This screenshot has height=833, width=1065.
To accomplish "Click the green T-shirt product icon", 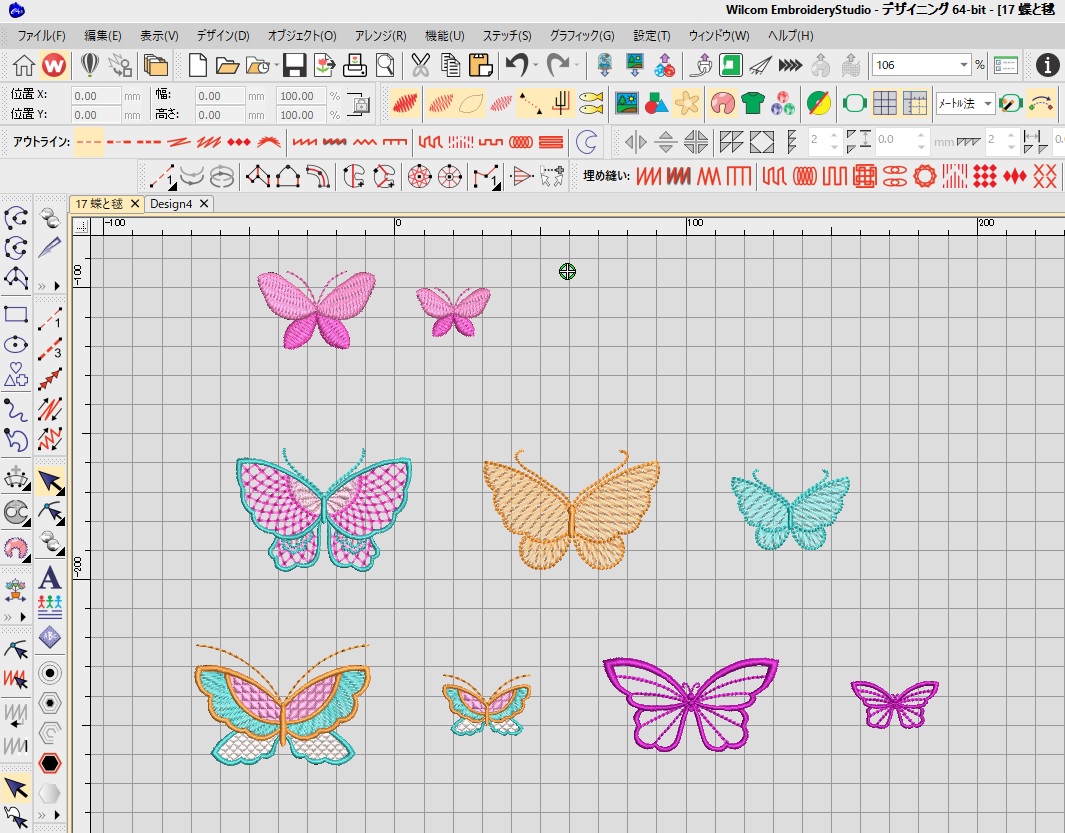I will coord(753,103).
